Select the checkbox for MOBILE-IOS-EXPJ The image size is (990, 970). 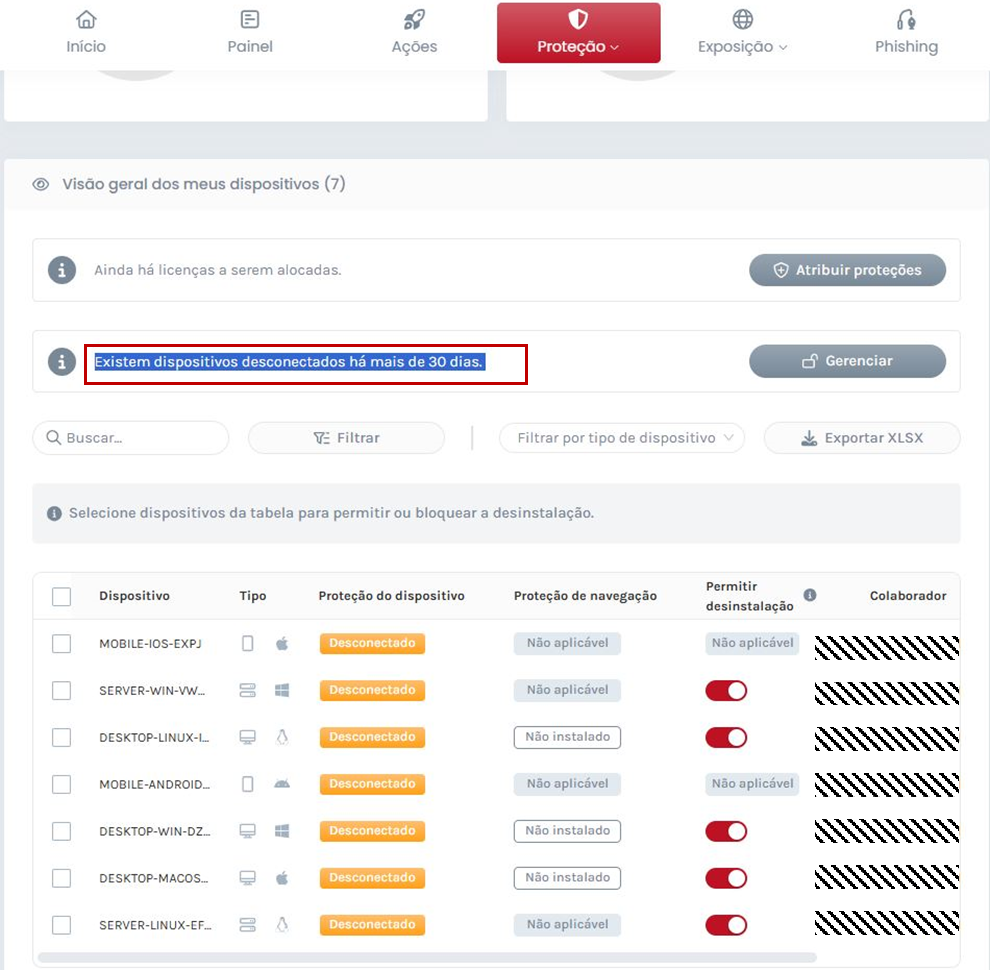(x=61, y=643)
